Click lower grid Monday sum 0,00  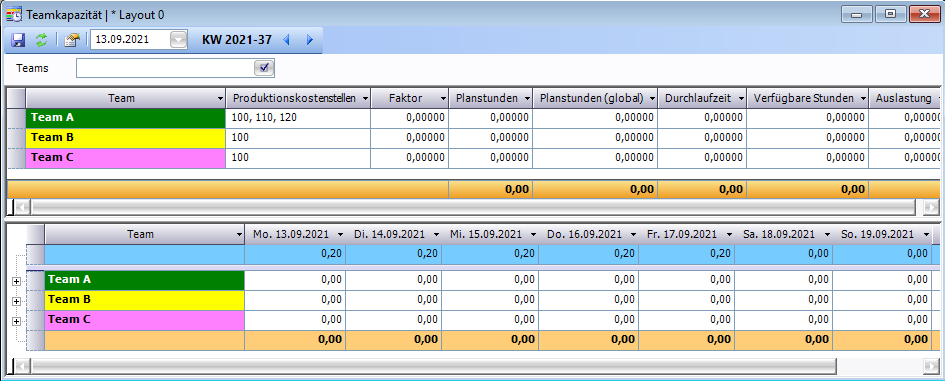[x=295, y=340]
